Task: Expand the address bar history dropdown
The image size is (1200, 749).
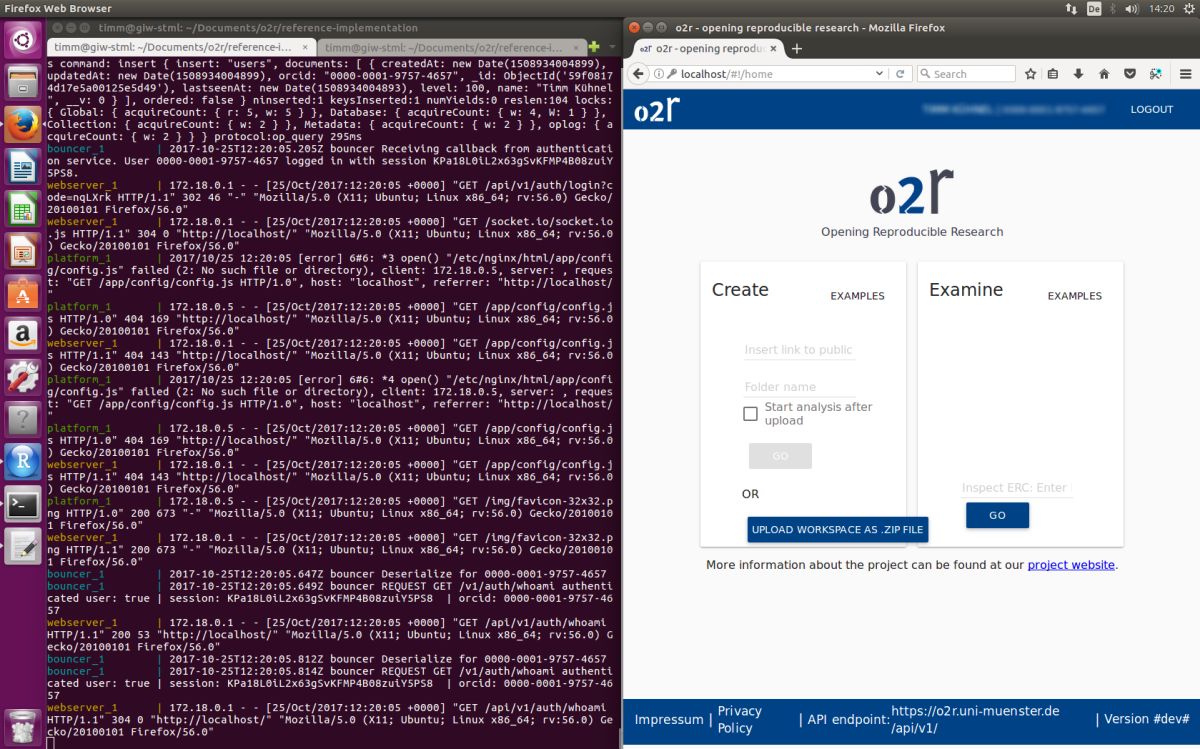Action: [877, 73]
